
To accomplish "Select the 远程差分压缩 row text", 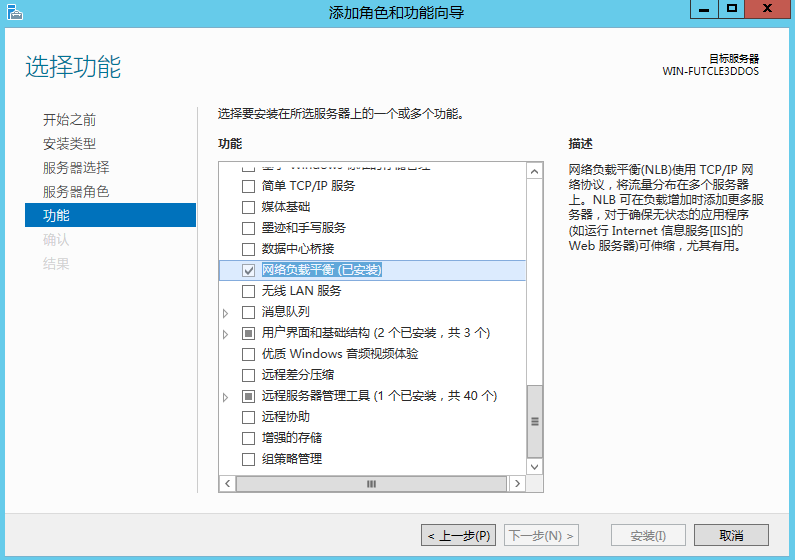I will (x=298, y=375).
